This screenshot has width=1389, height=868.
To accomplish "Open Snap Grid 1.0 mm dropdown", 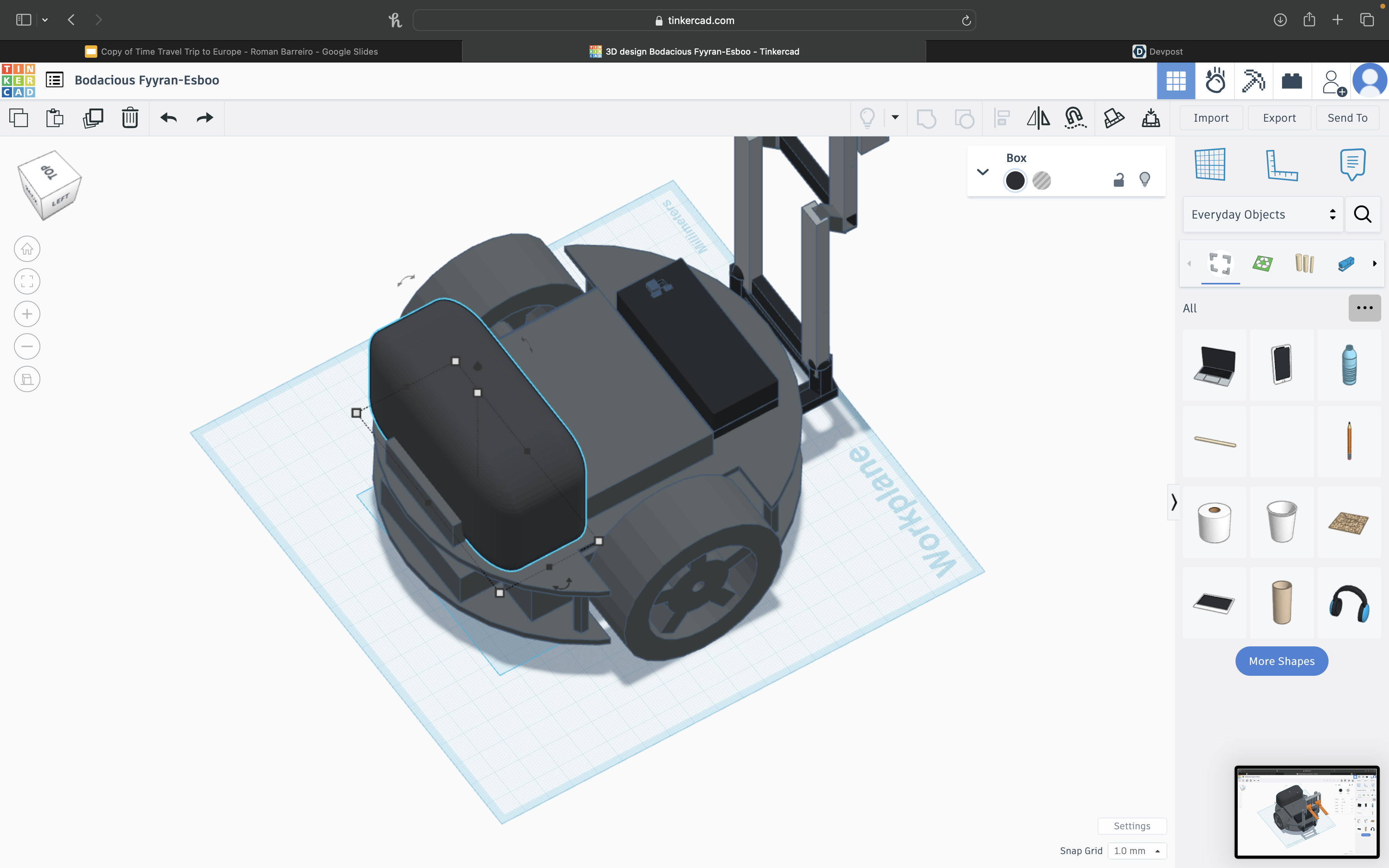I will point(1137,851).
